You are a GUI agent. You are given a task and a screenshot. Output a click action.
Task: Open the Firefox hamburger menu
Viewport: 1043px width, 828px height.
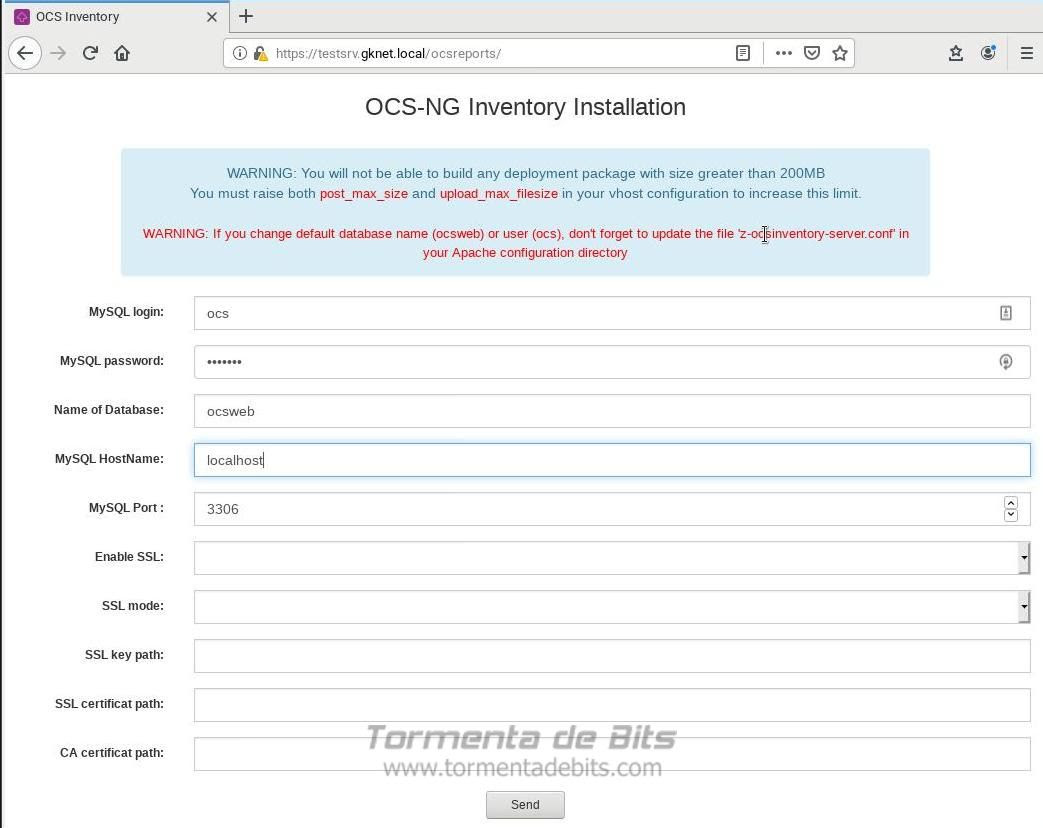[1026, 53]
